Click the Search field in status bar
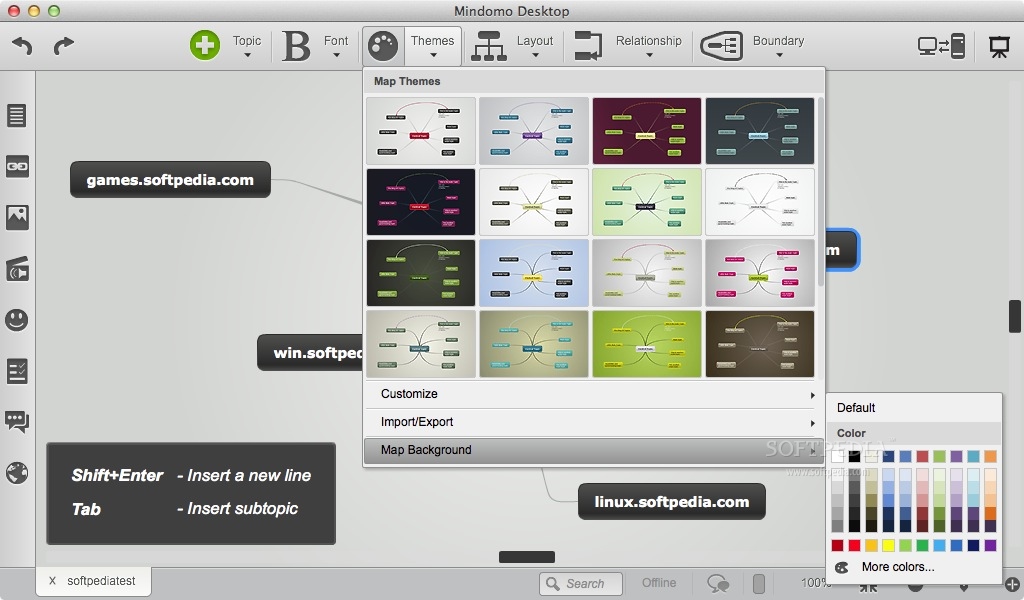 point(581,583)
